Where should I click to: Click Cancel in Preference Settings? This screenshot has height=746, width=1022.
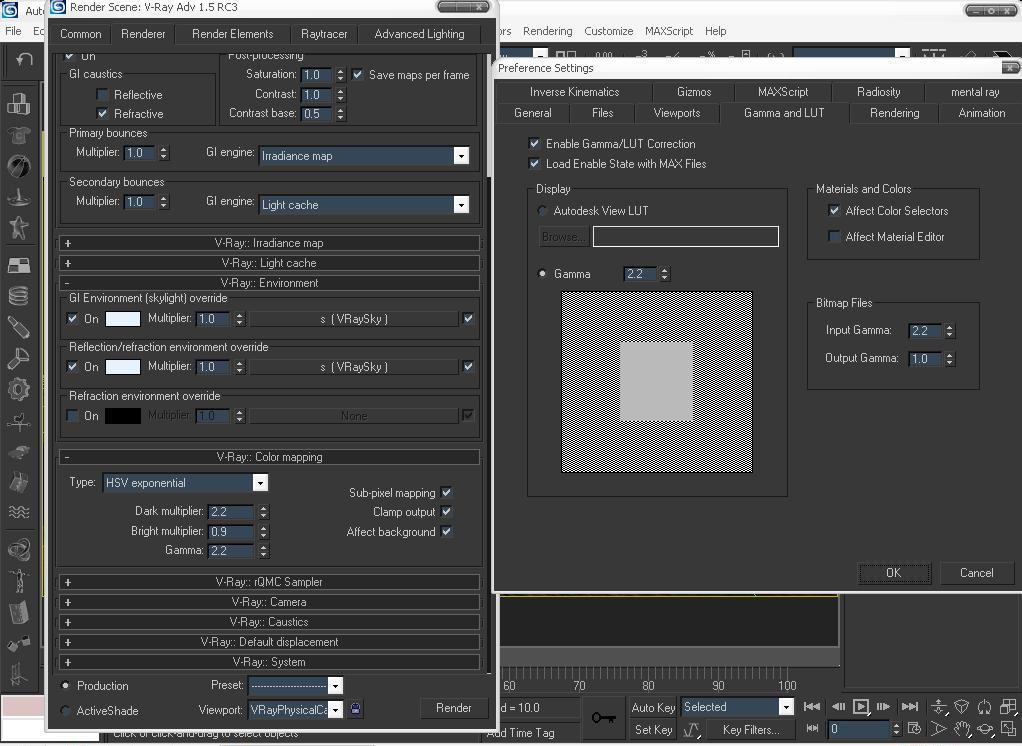point(976,573)
